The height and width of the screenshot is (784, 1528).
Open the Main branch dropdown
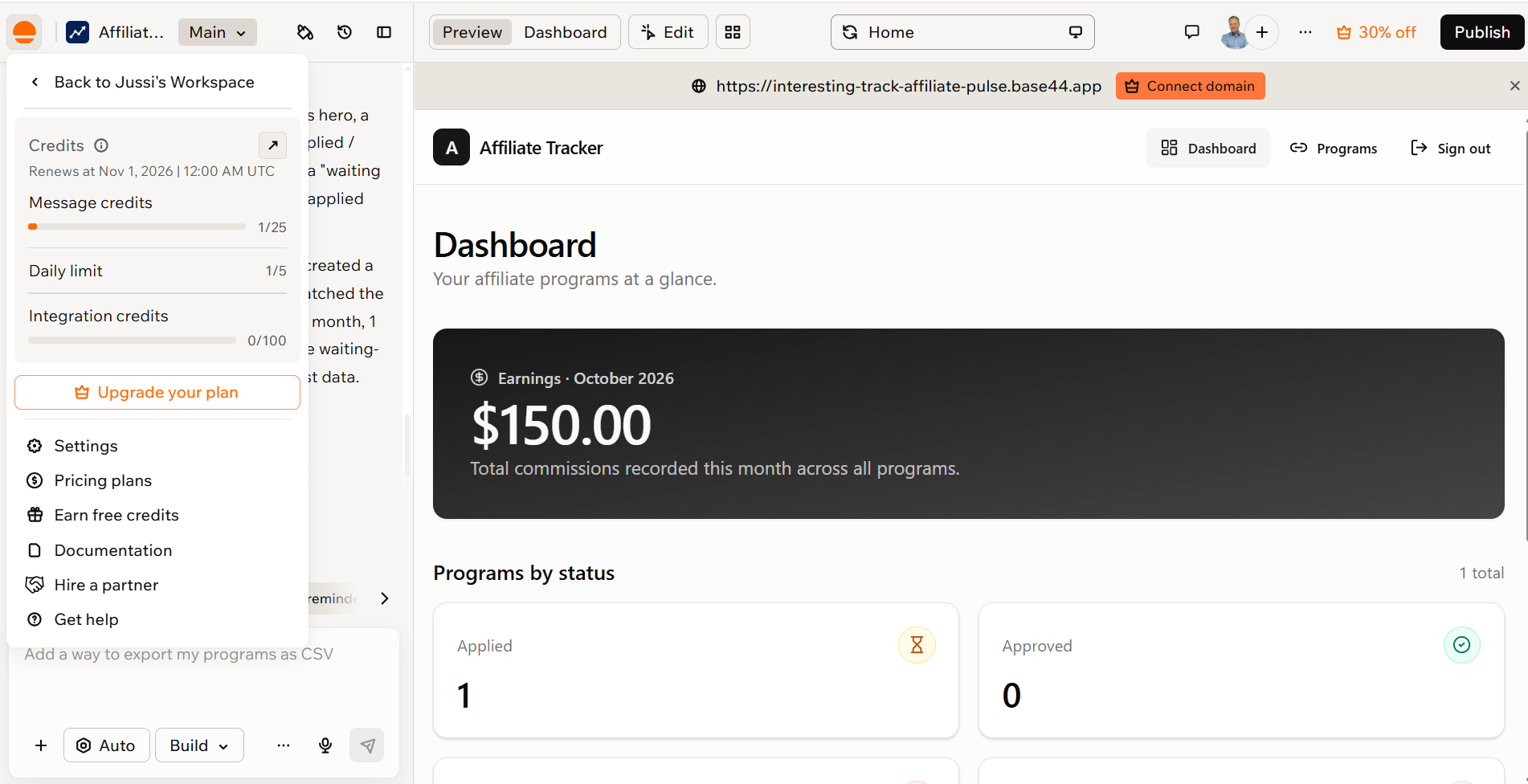point(218,32)
